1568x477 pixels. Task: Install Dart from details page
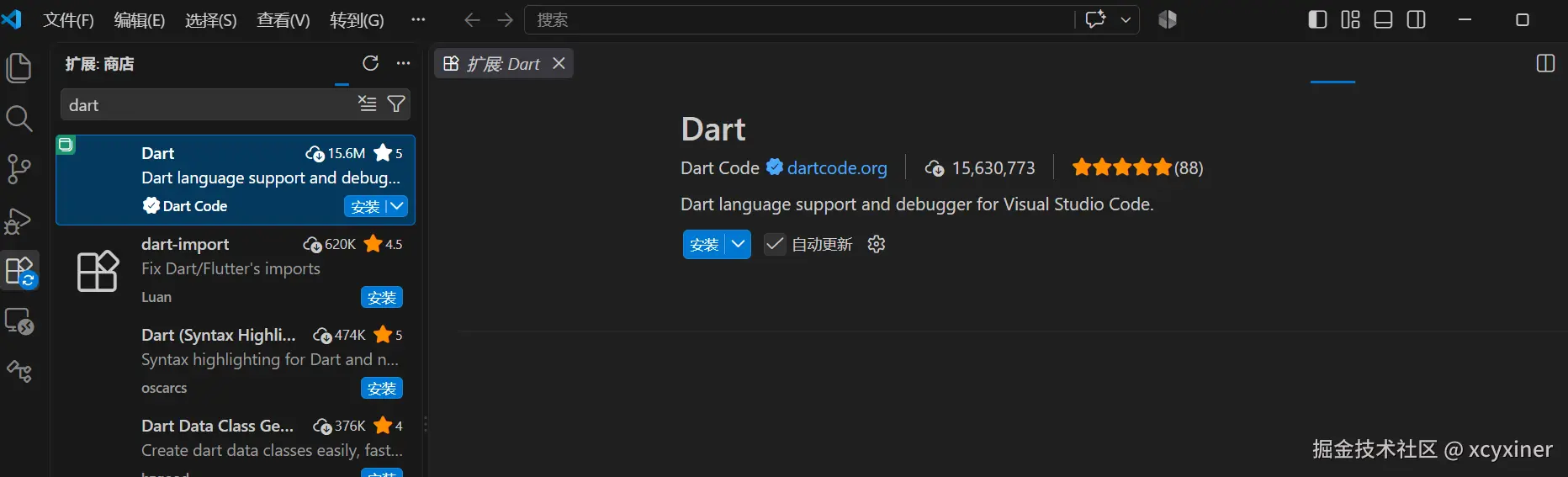coord(704,244)
